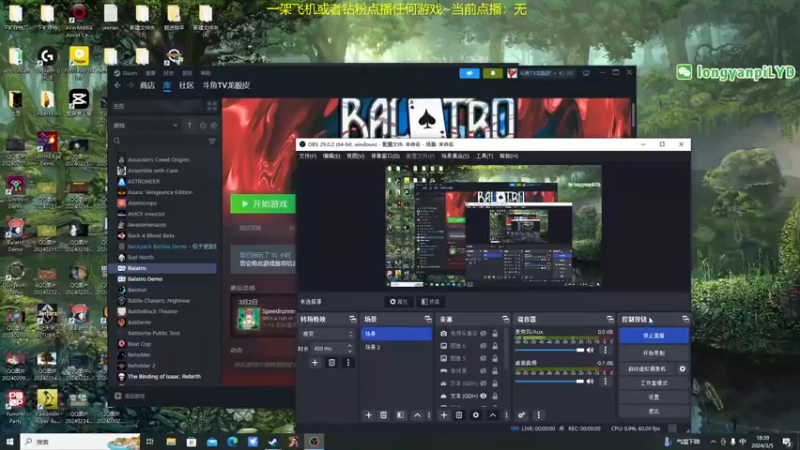Open Mic/Aux channel three-dot menu
This screenshot has height=450, width=800.
pos(606,350)
